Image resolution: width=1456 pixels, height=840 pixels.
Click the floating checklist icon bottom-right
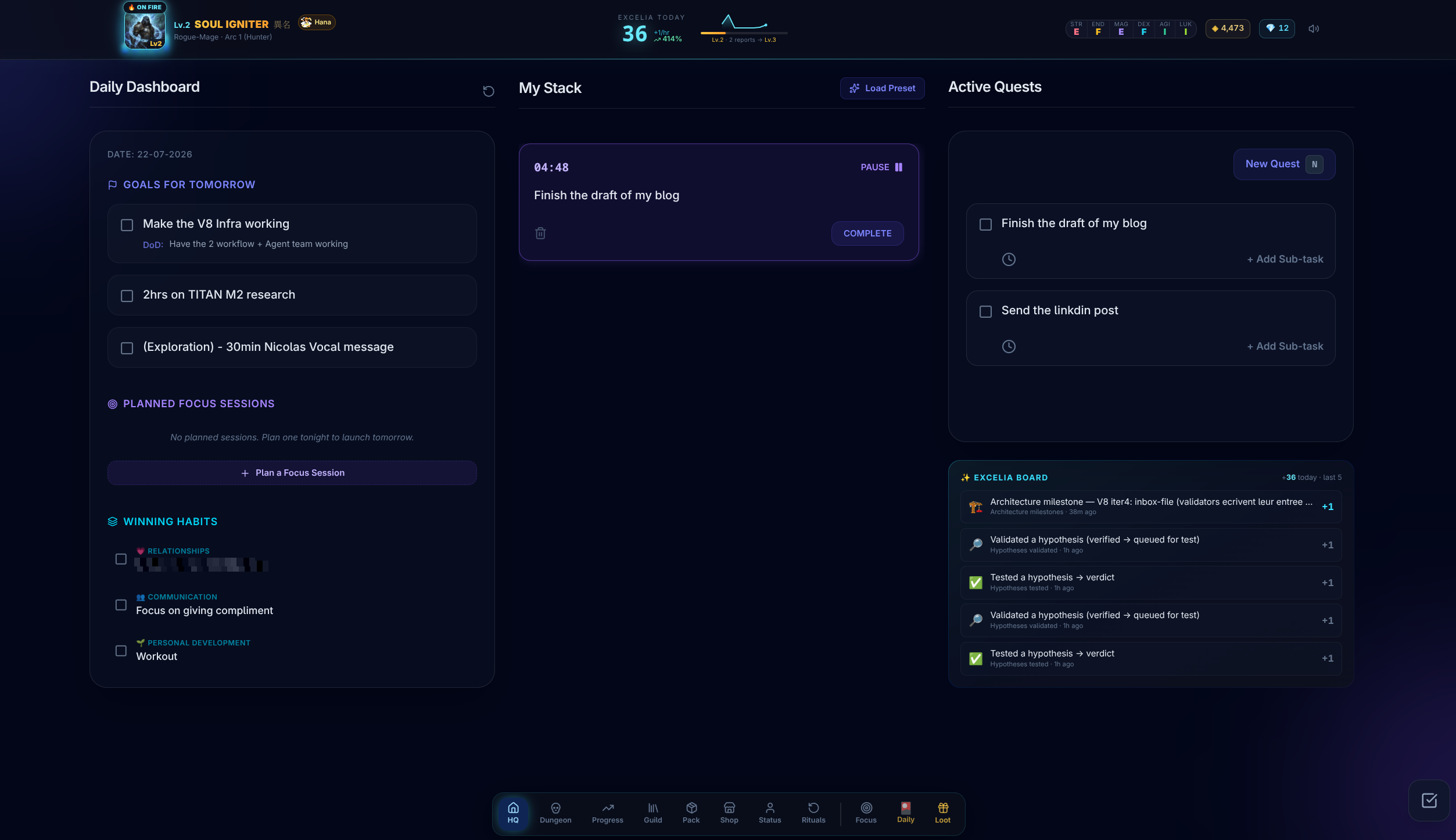coord(1429,800)
